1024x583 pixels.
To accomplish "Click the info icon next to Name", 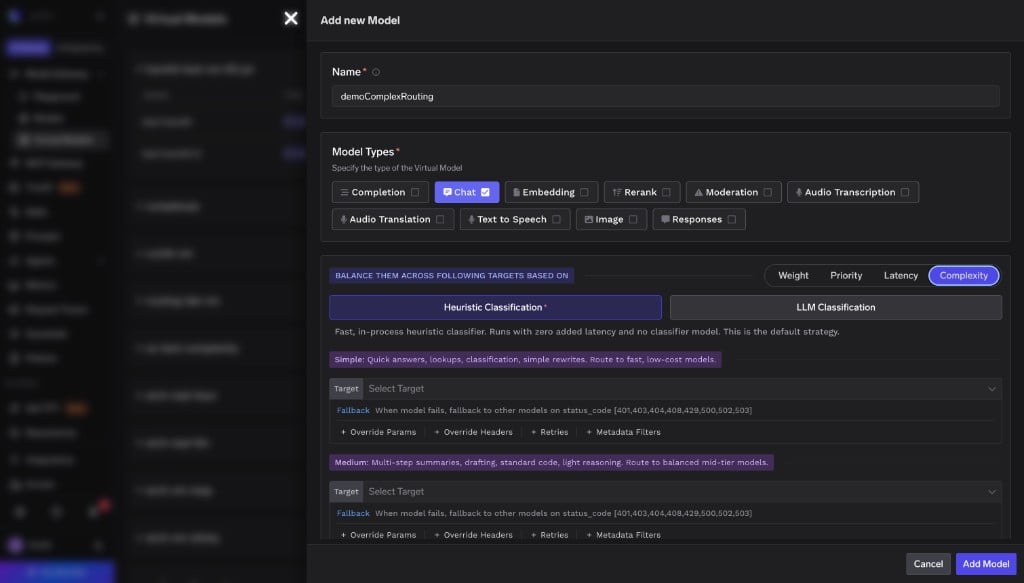I will click(x=376, y=72).
